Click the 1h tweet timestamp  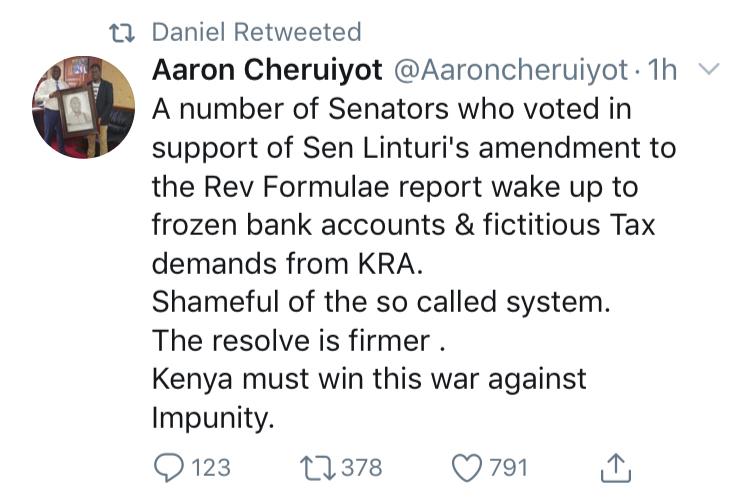point(662,70)
